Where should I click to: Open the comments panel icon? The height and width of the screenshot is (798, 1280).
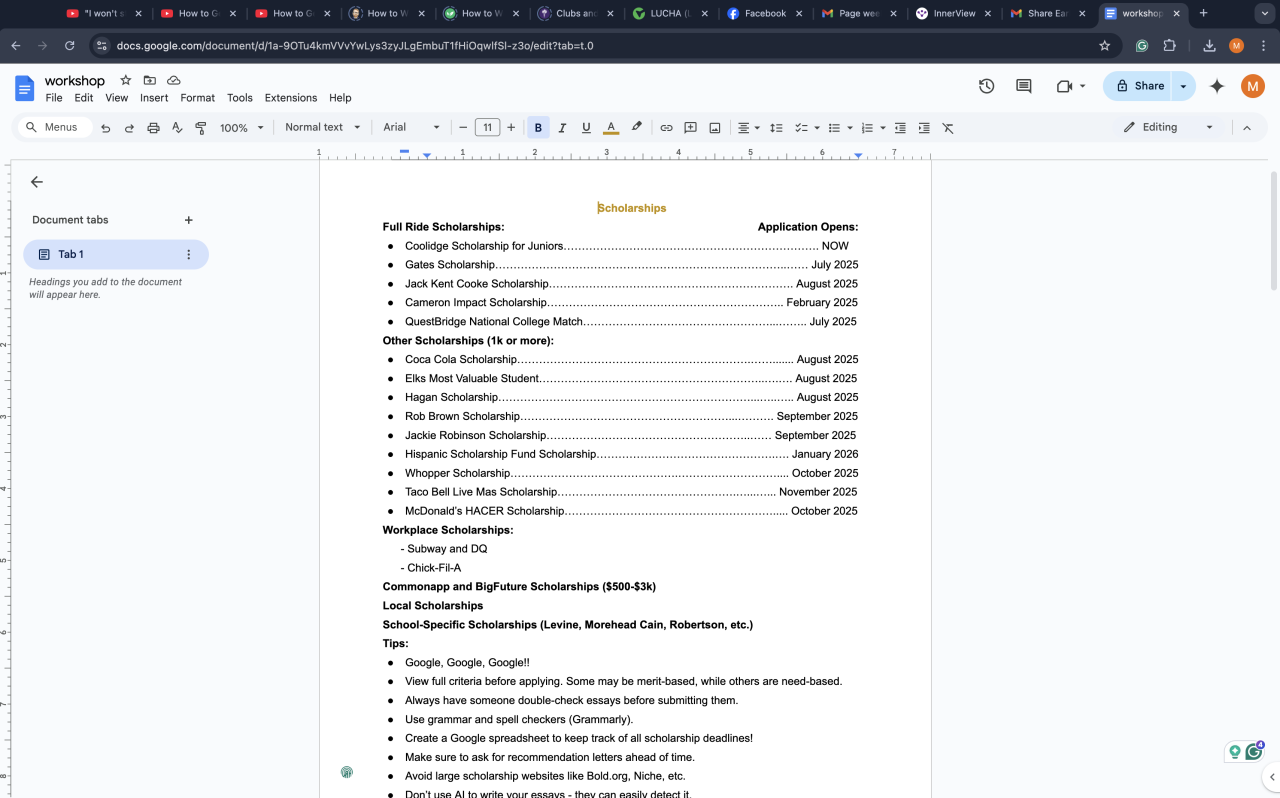click(1023, 86)
